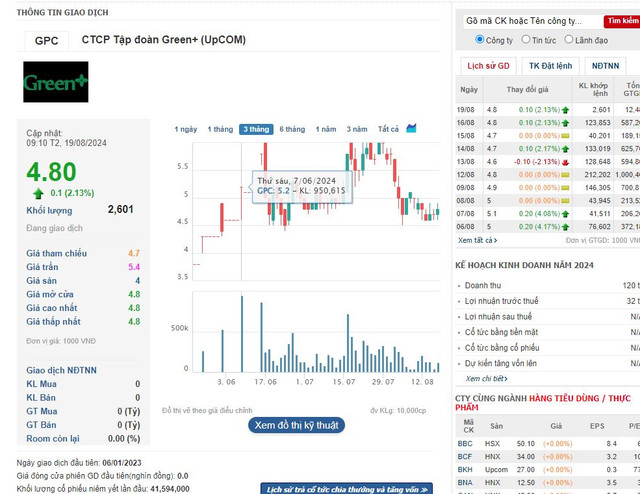This screenshot has width=640, height=494.
Task: Click the Giá sàn label
Action: point(41,281)
